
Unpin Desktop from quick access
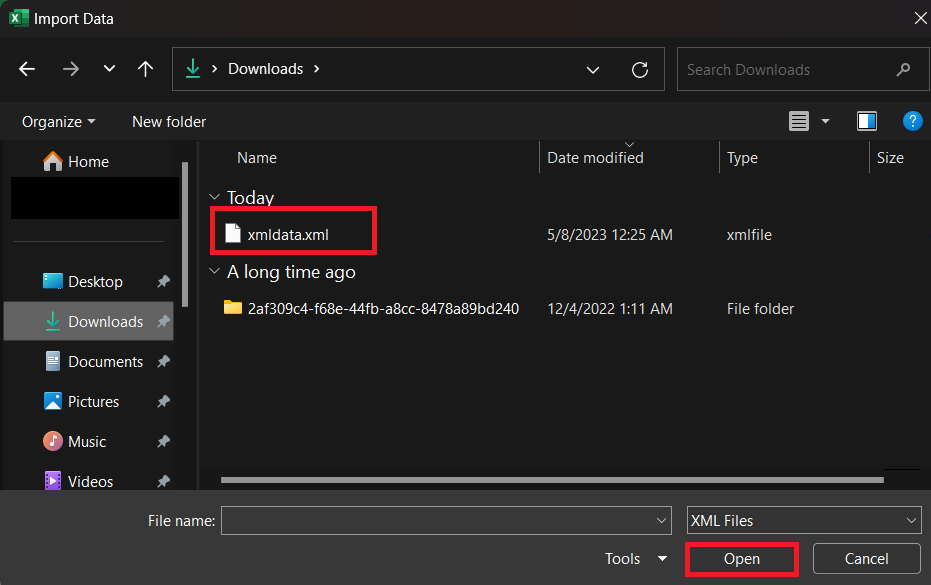[163, 282]
